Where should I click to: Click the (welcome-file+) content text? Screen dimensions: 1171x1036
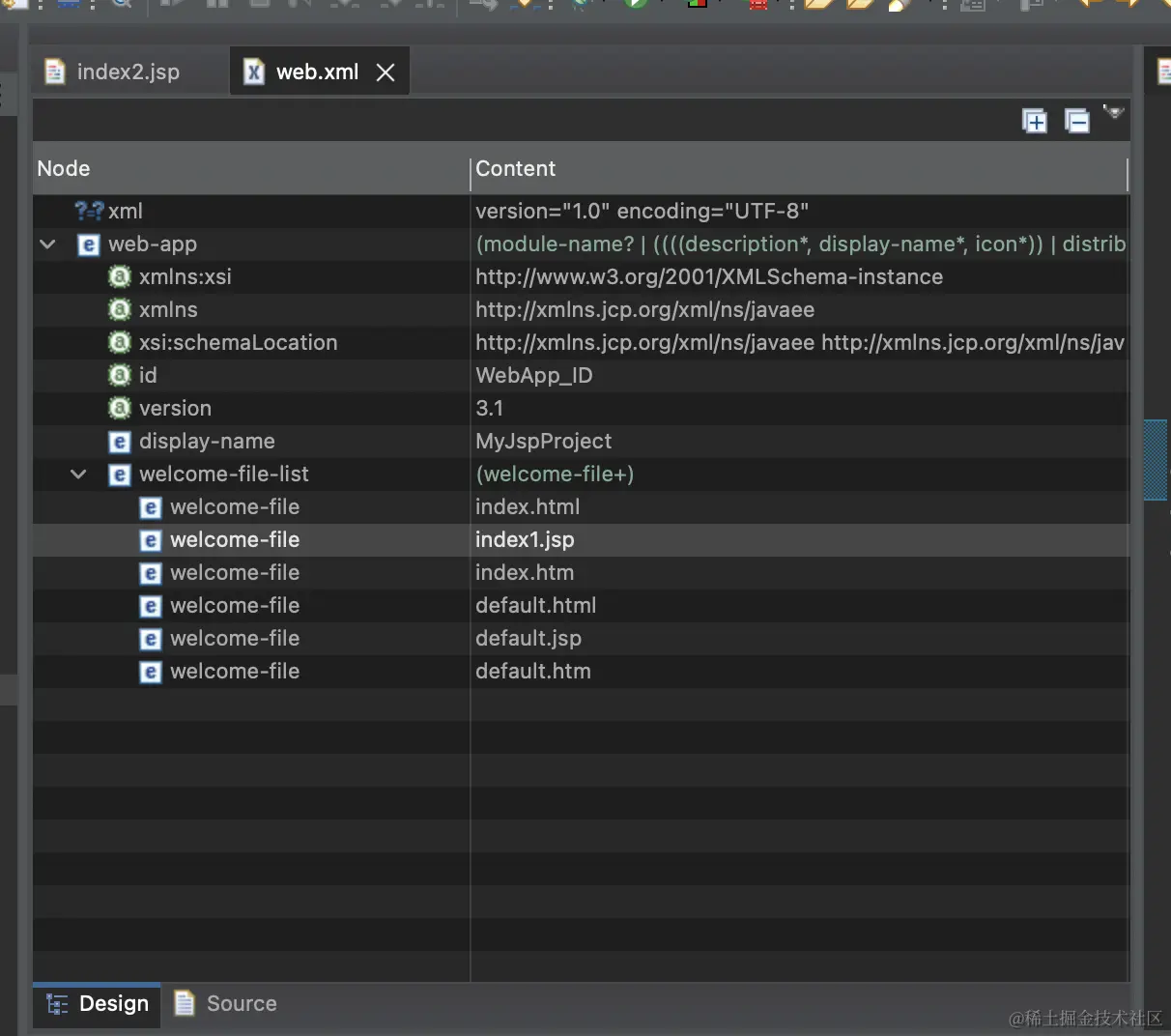[x=555, y=475]
